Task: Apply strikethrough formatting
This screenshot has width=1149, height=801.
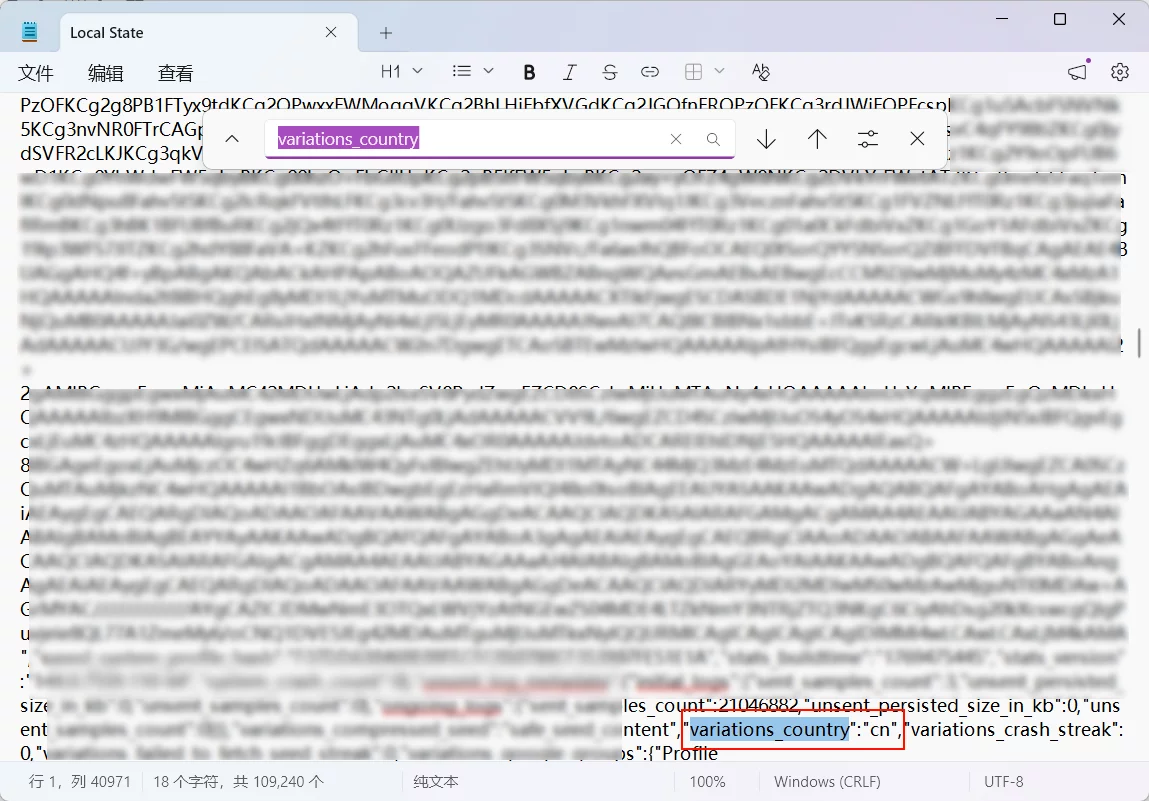Action: pyautogui.click(x=610, y=72)
